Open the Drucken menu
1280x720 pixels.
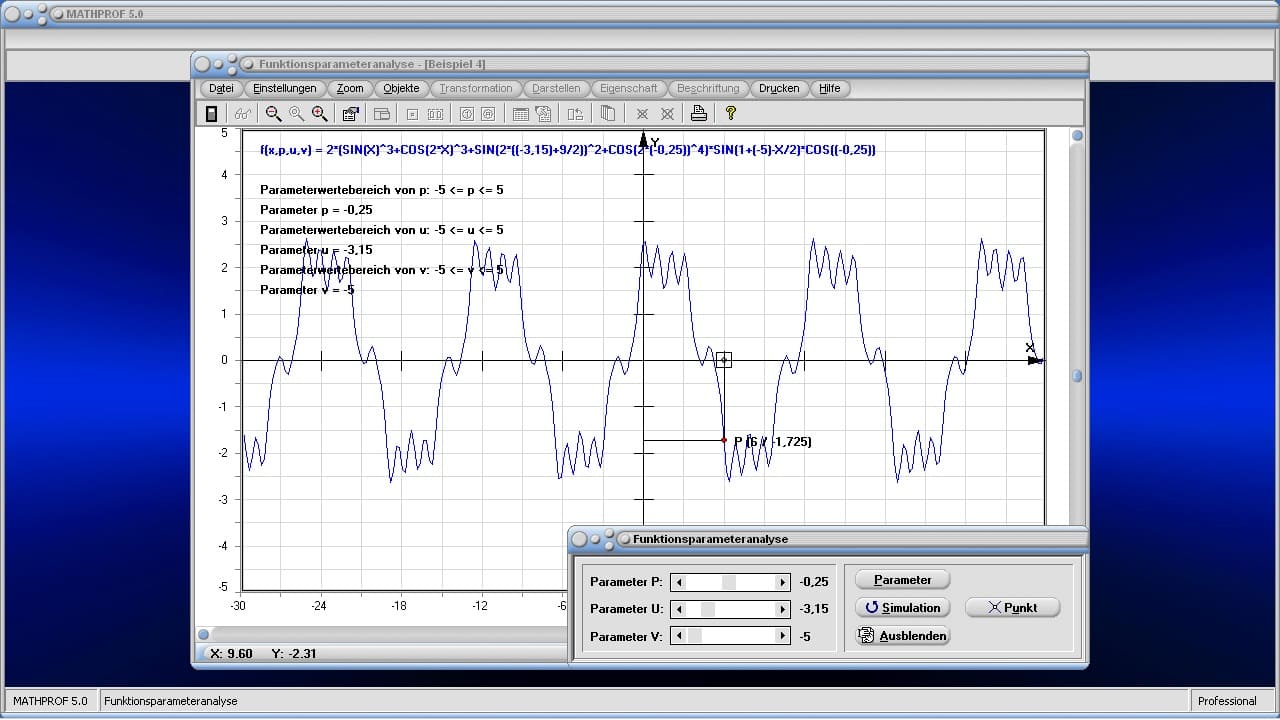(779, 88)
